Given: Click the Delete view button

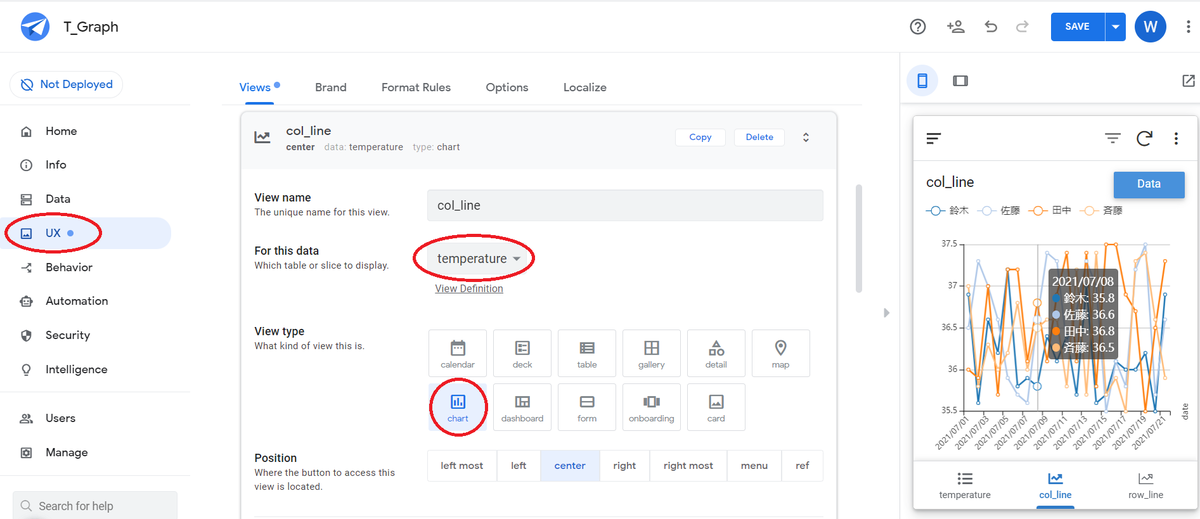Looking at the screenshot, I should point(759,137).
